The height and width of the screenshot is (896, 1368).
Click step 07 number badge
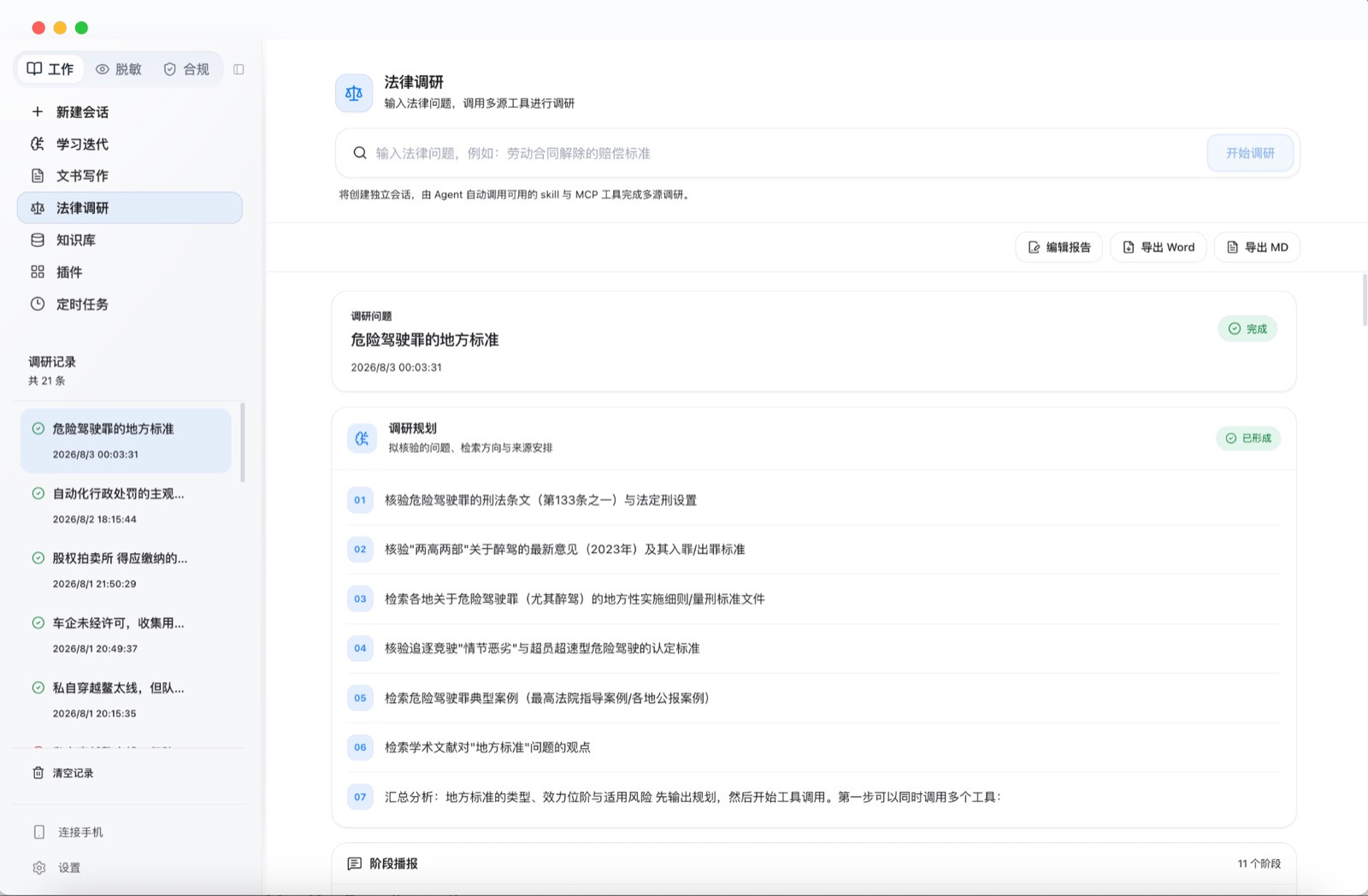point(360,797)
